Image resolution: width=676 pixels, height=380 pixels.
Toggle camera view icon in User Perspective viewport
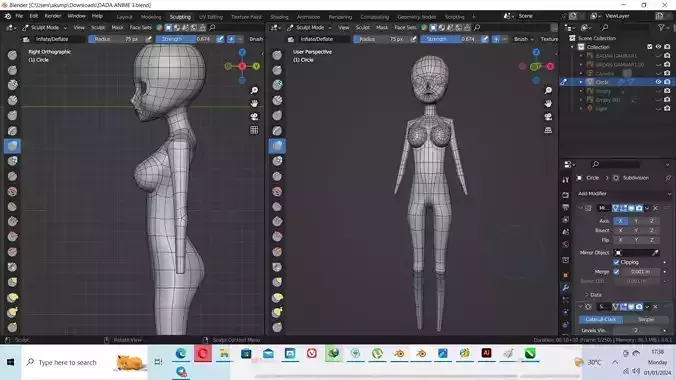pyautogui.click(x=548, y=116)
